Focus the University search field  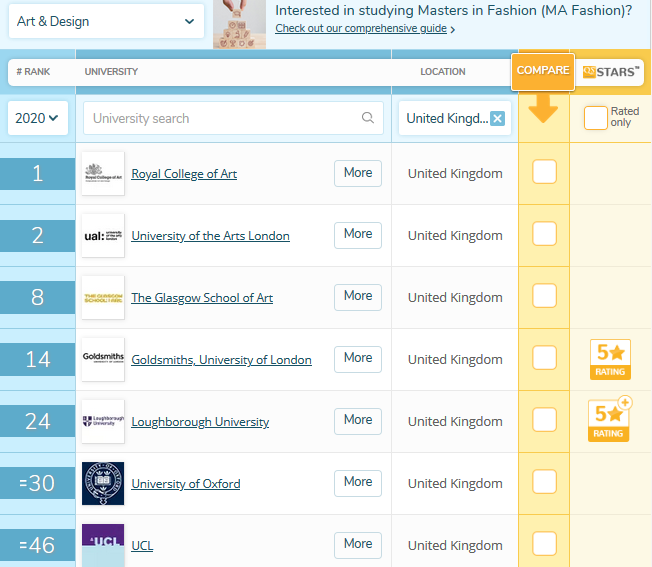tap(233, 118)
